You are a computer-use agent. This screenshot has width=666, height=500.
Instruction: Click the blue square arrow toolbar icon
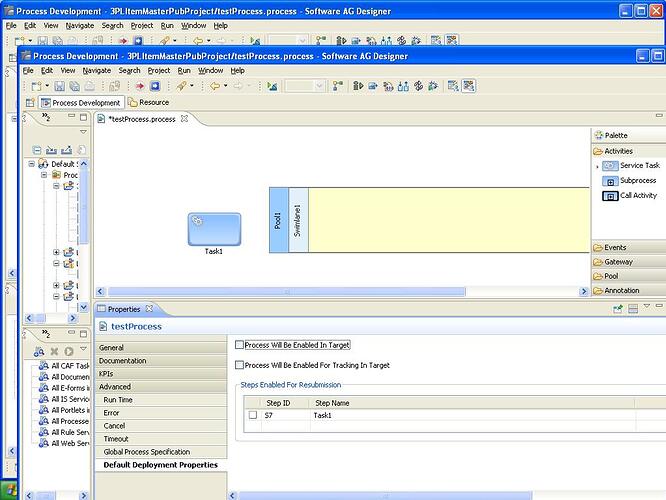155,86
